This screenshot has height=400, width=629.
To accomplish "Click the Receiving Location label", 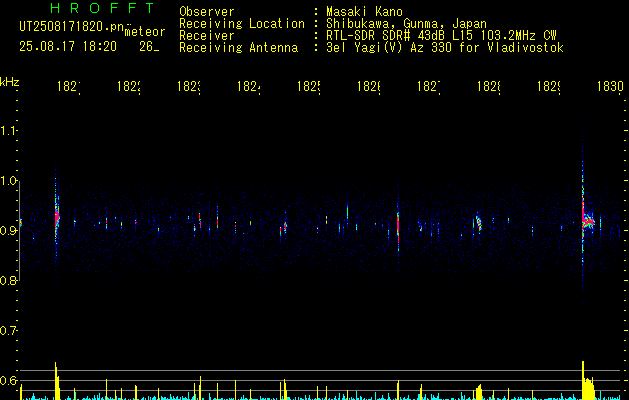I will pos(242,24).
